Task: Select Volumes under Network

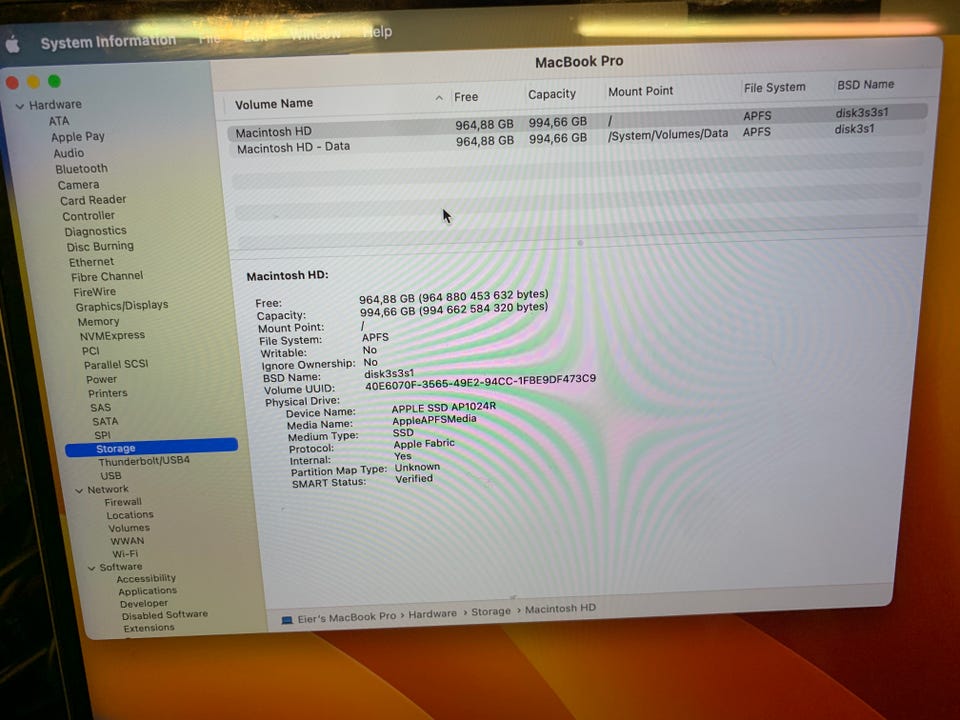Action: point(129,528)
